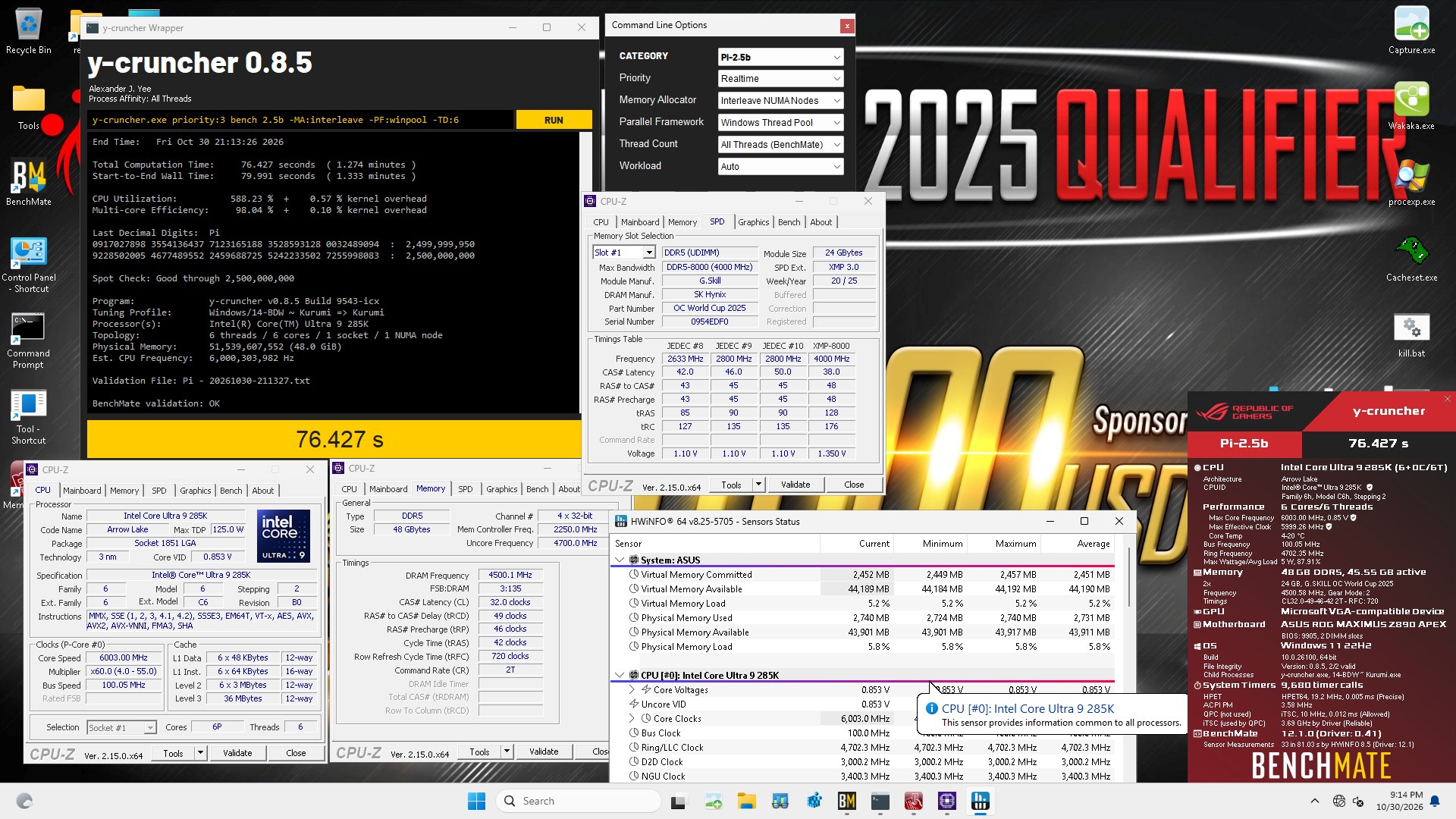Open the Workload dropdown set to Auto
Viewport: 1456px width, 819px height.
tap(780, 167)
